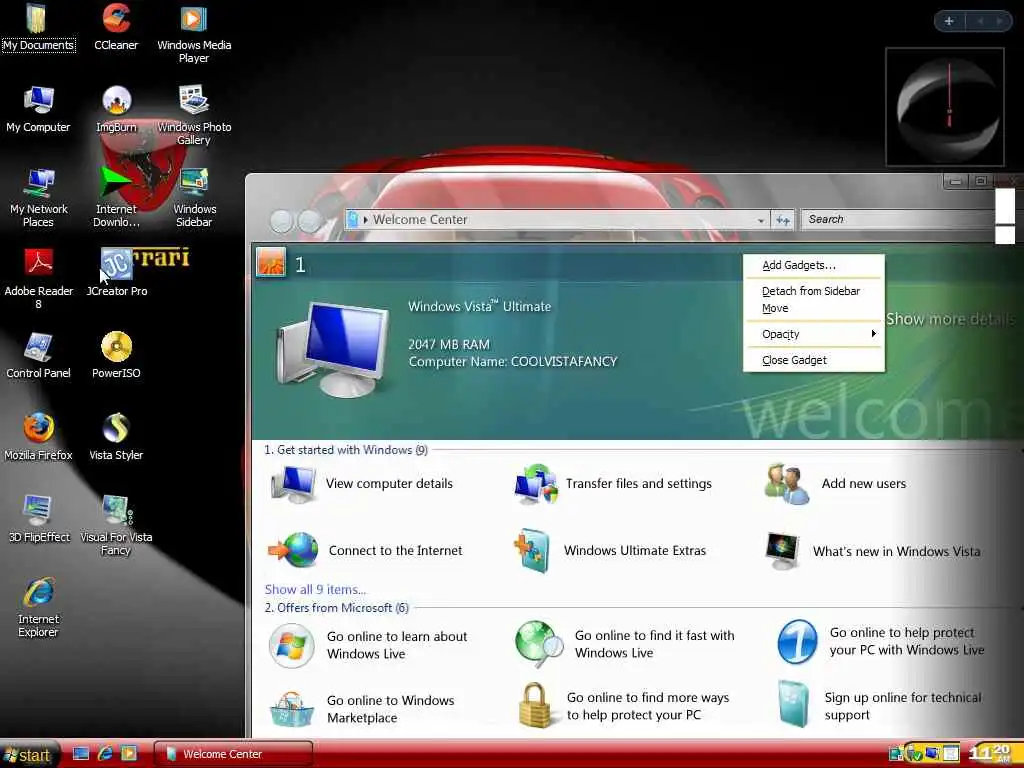
Task: Open Windows Media Player desktop icon
Action: tap(194, 33)
